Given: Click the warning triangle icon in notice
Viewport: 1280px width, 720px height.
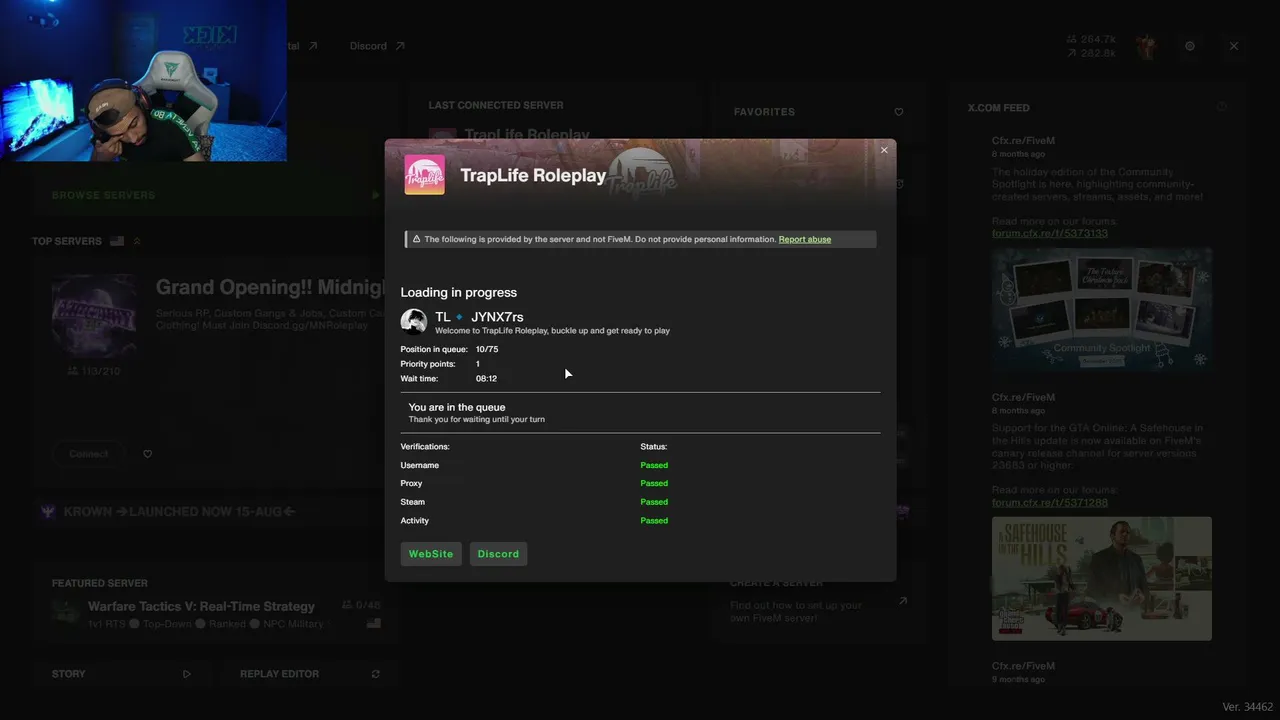Looking at the screenshot, I should [416, 240].
